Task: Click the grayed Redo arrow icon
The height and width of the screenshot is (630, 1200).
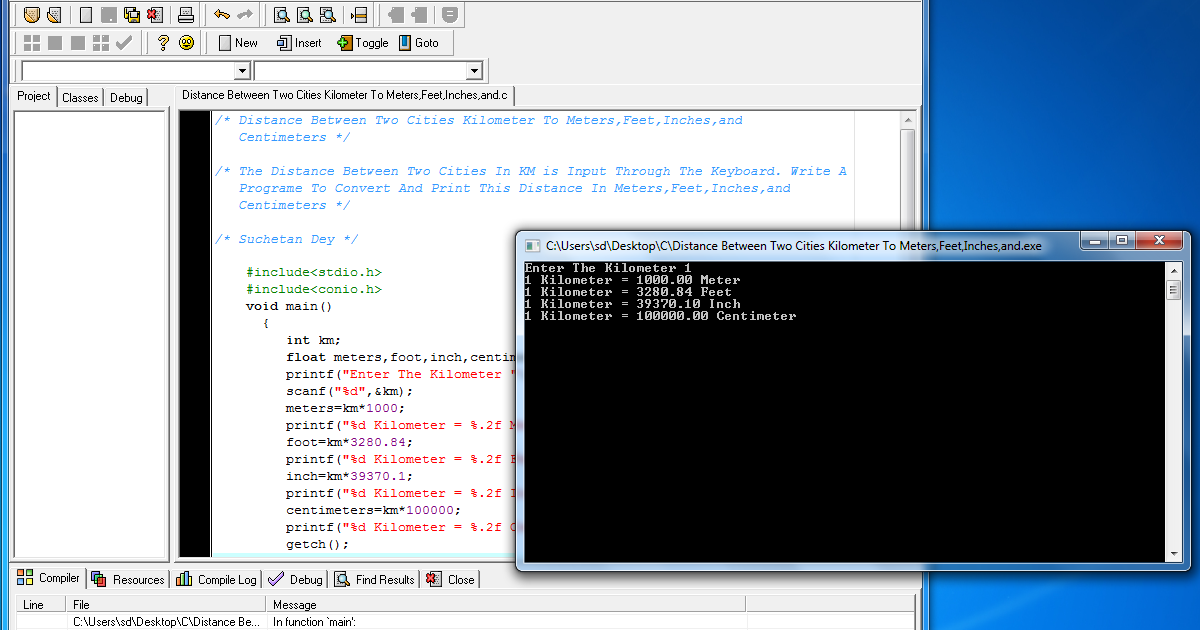Action: click(245, 15)
